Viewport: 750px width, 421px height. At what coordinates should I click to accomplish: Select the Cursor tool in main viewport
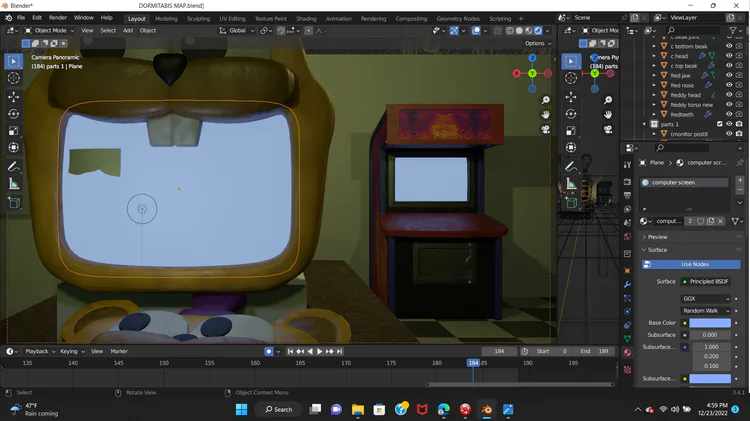(13, 78)
